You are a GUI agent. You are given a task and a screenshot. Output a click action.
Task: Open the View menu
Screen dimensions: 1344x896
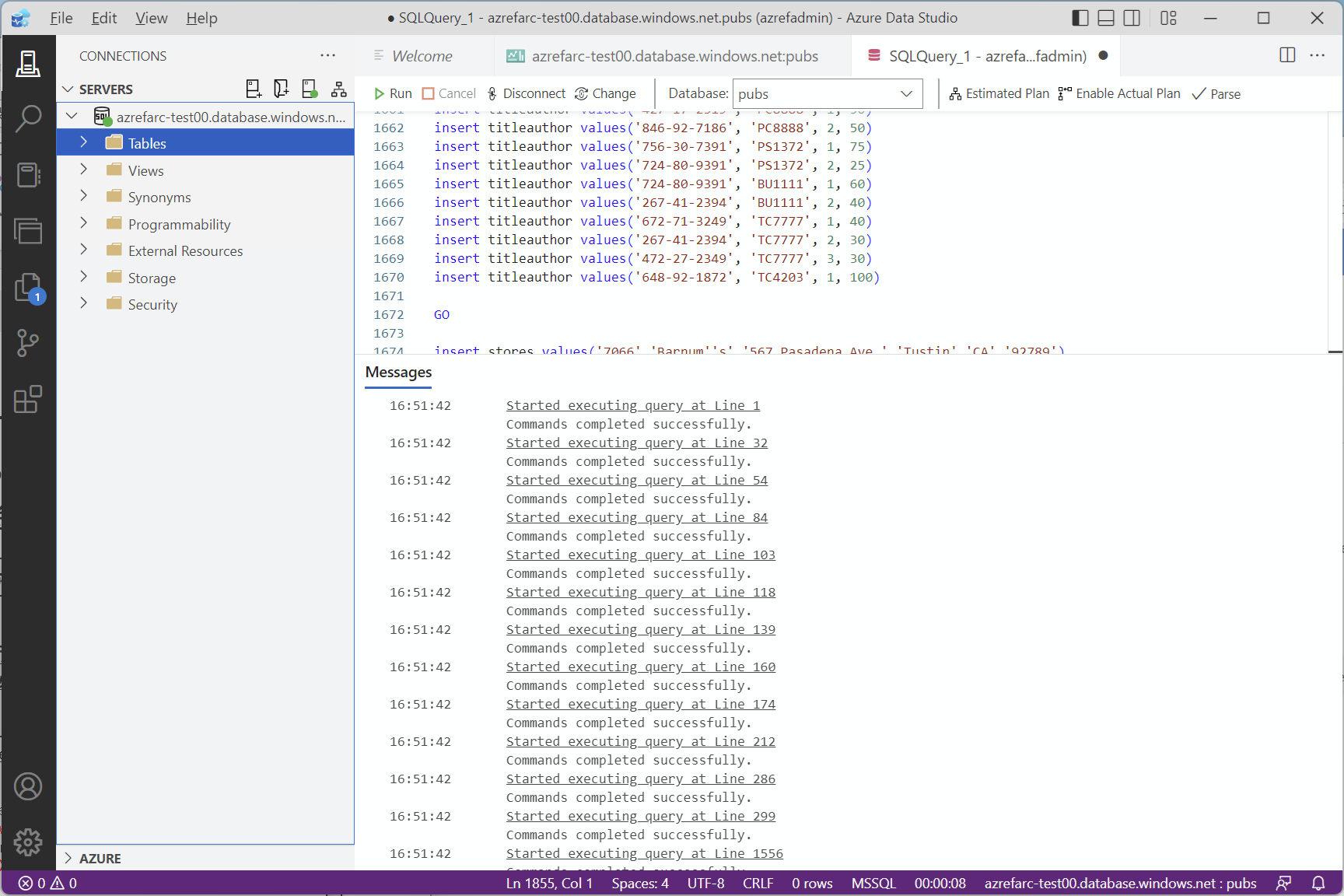[151, 18]
